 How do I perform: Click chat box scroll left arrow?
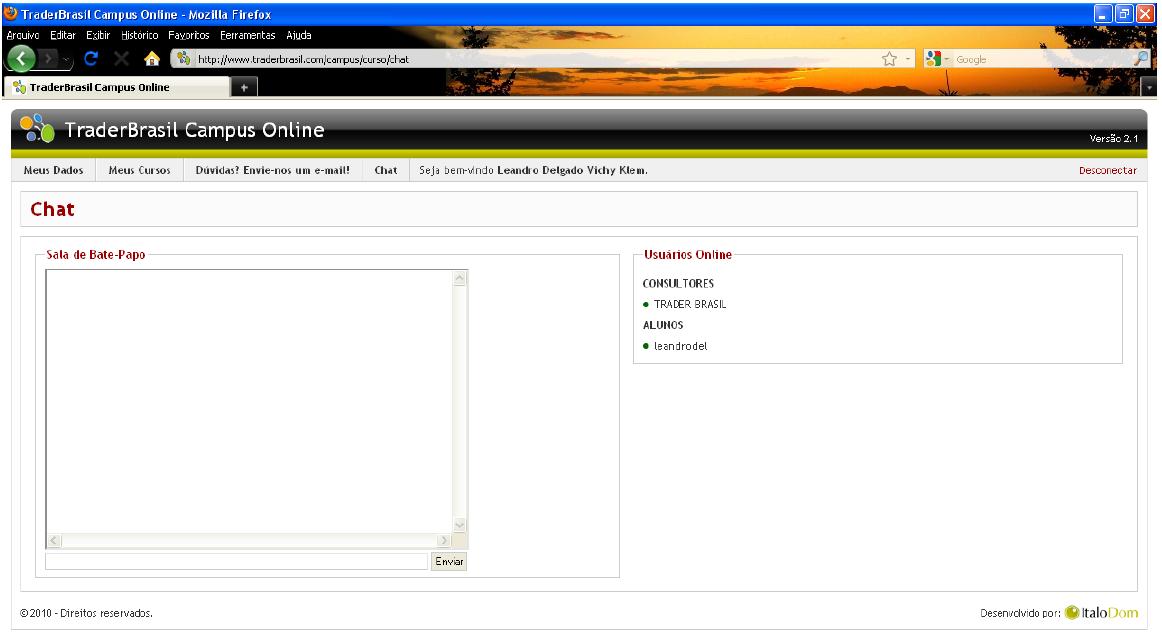click(54, 540)
